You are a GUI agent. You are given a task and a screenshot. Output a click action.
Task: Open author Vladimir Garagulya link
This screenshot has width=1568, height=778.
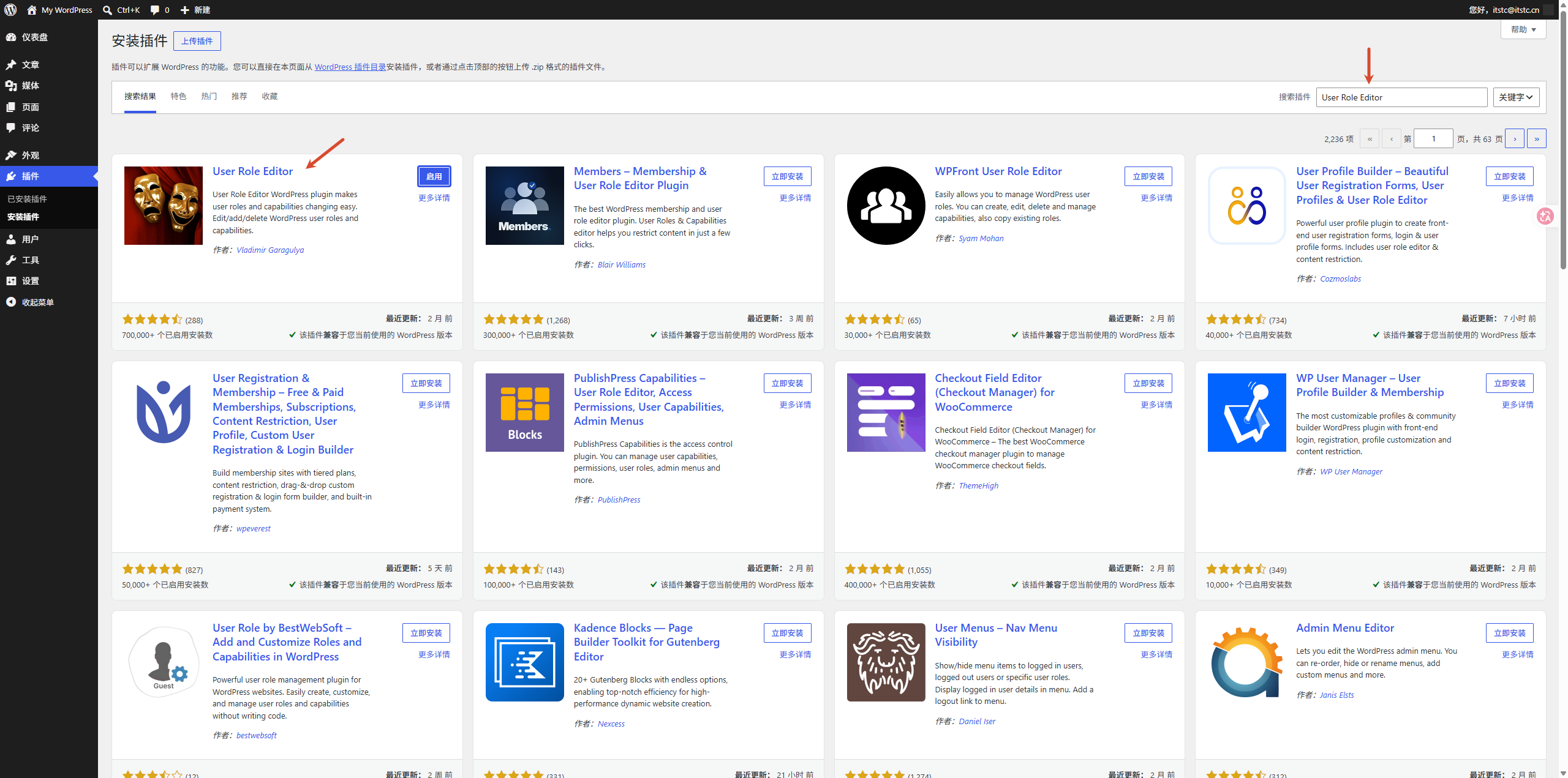[270, 250]
